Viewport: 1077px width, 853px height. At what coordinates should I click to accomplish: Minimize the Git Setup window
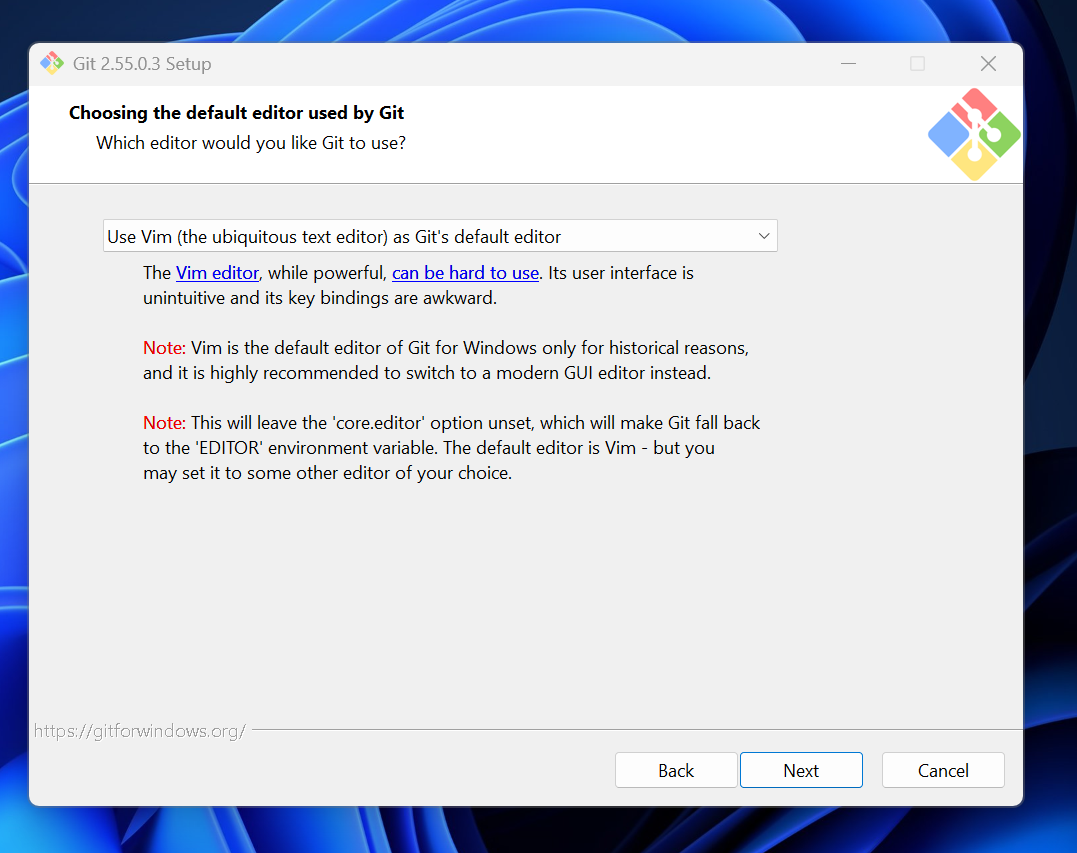(848, 64)
